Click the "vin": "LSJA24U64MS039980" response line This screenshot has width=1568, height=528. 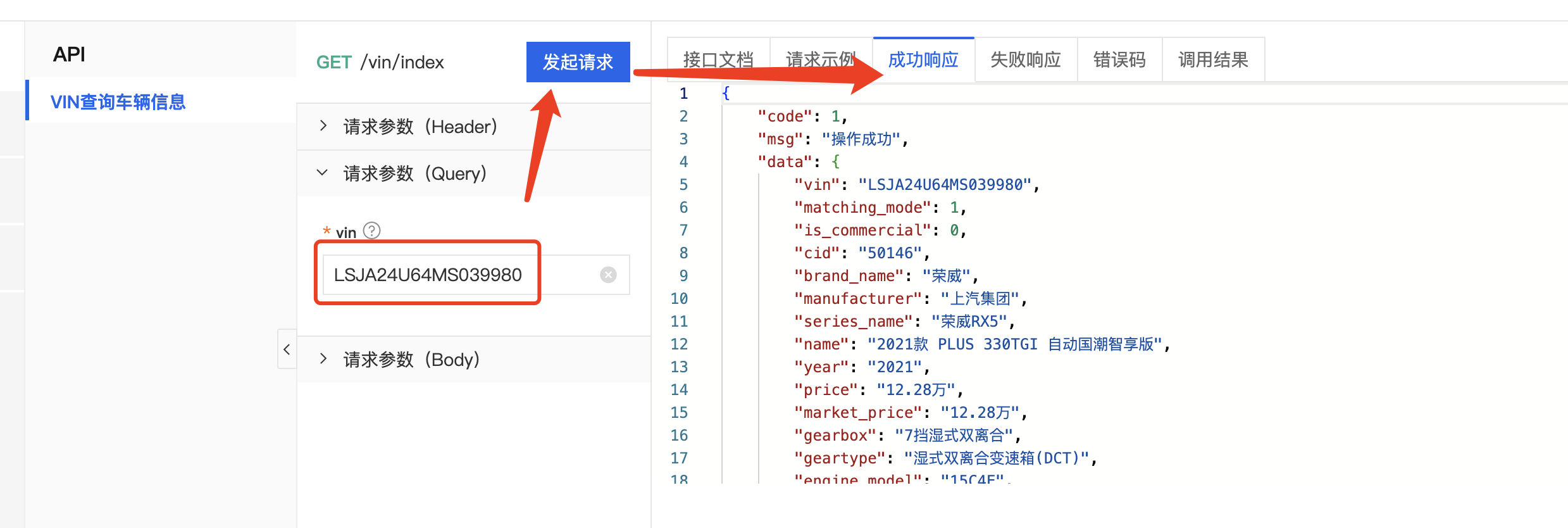[917, 185]
